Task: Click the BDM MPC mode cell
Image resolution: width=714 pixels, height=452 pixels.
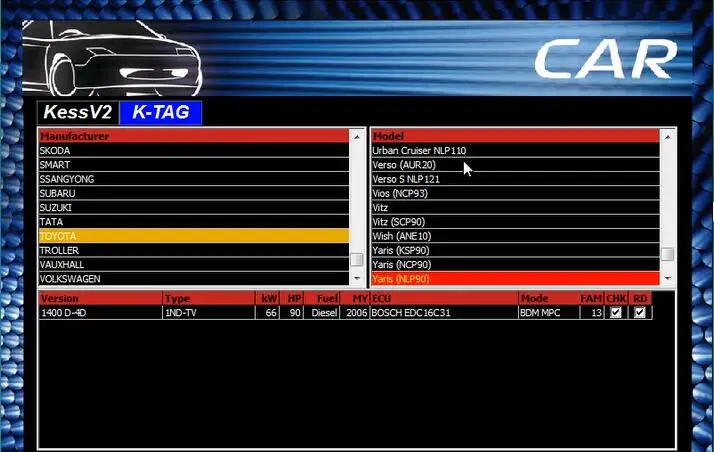Action: [549, 313]
